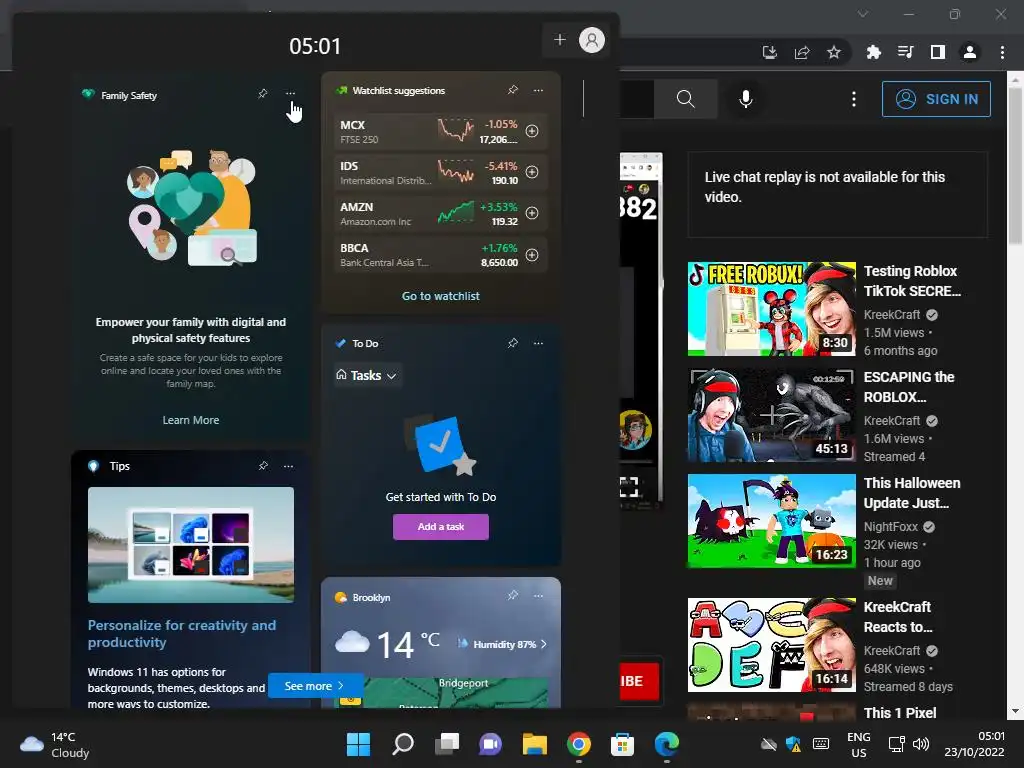Open Microsoft Store from taskbar
1024x768 pixels.
tap(622, 744)
